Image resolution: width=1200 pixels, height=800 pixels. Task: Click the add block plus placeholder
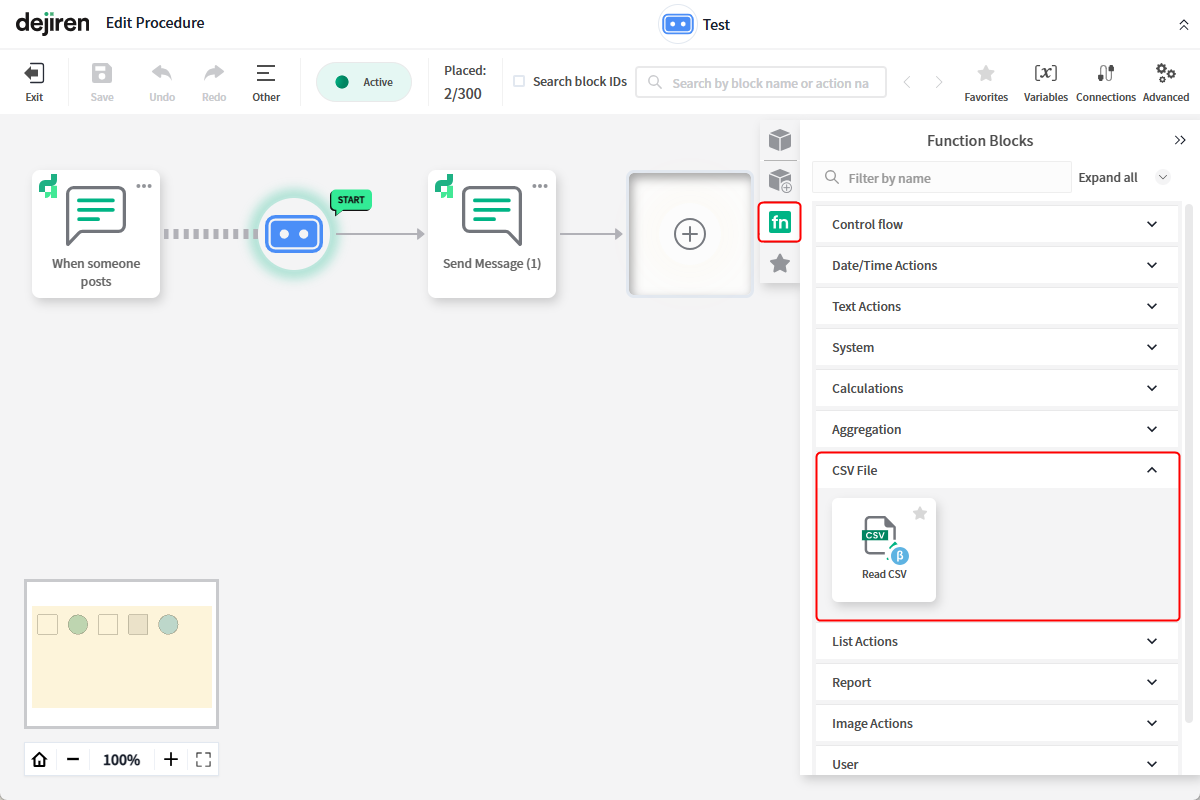click(x=690, y=234)
